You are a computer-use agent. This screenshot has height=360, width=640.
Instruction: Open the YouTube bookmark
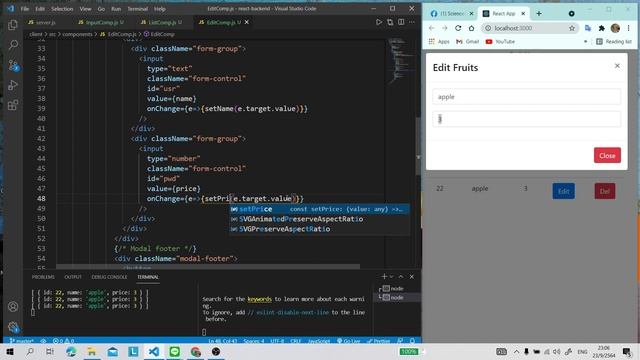coord(500,42)
